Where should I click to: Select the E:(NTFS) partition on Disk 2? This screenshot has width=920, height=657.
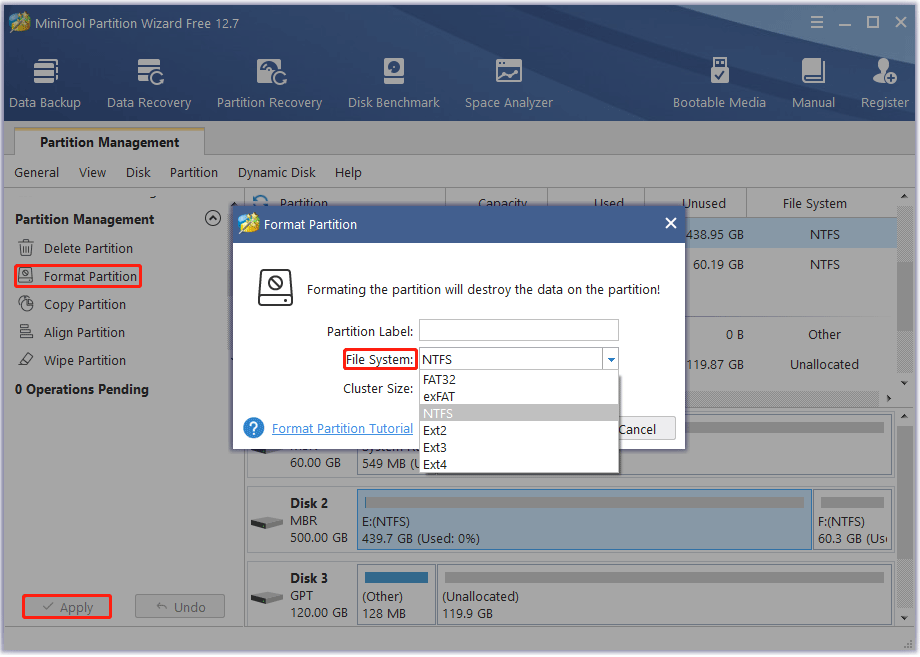[x=584, y=520]
